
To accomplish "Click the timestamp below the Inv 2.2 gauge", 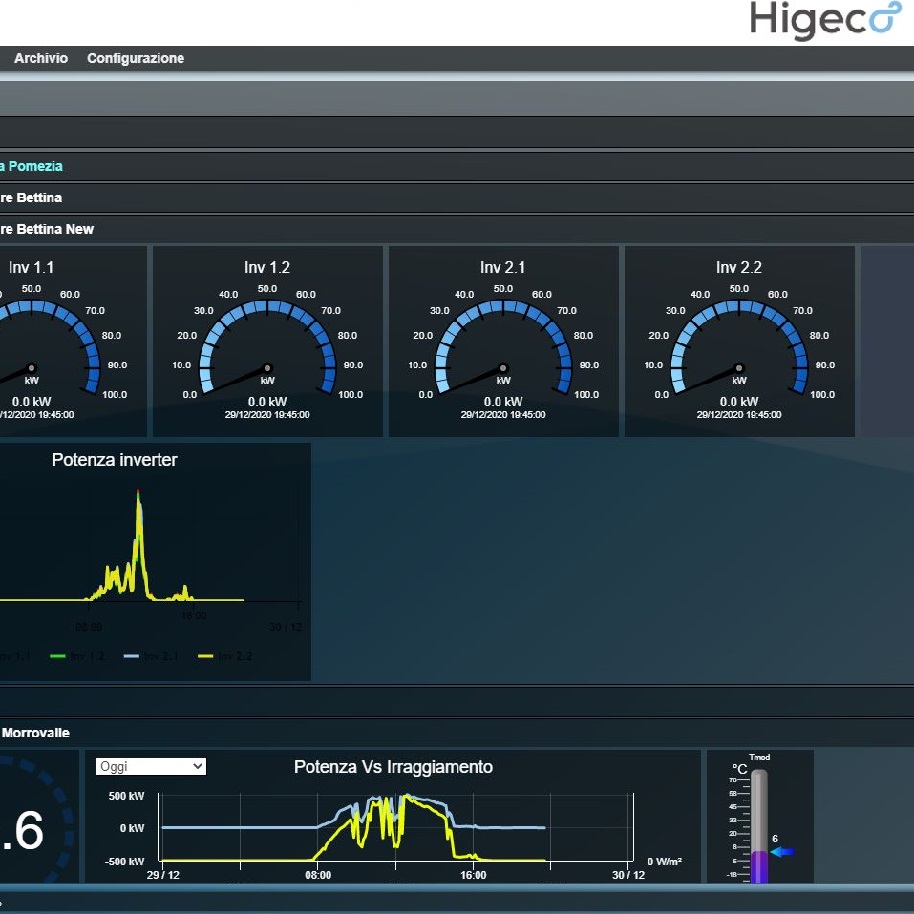I will pos(739,415).
